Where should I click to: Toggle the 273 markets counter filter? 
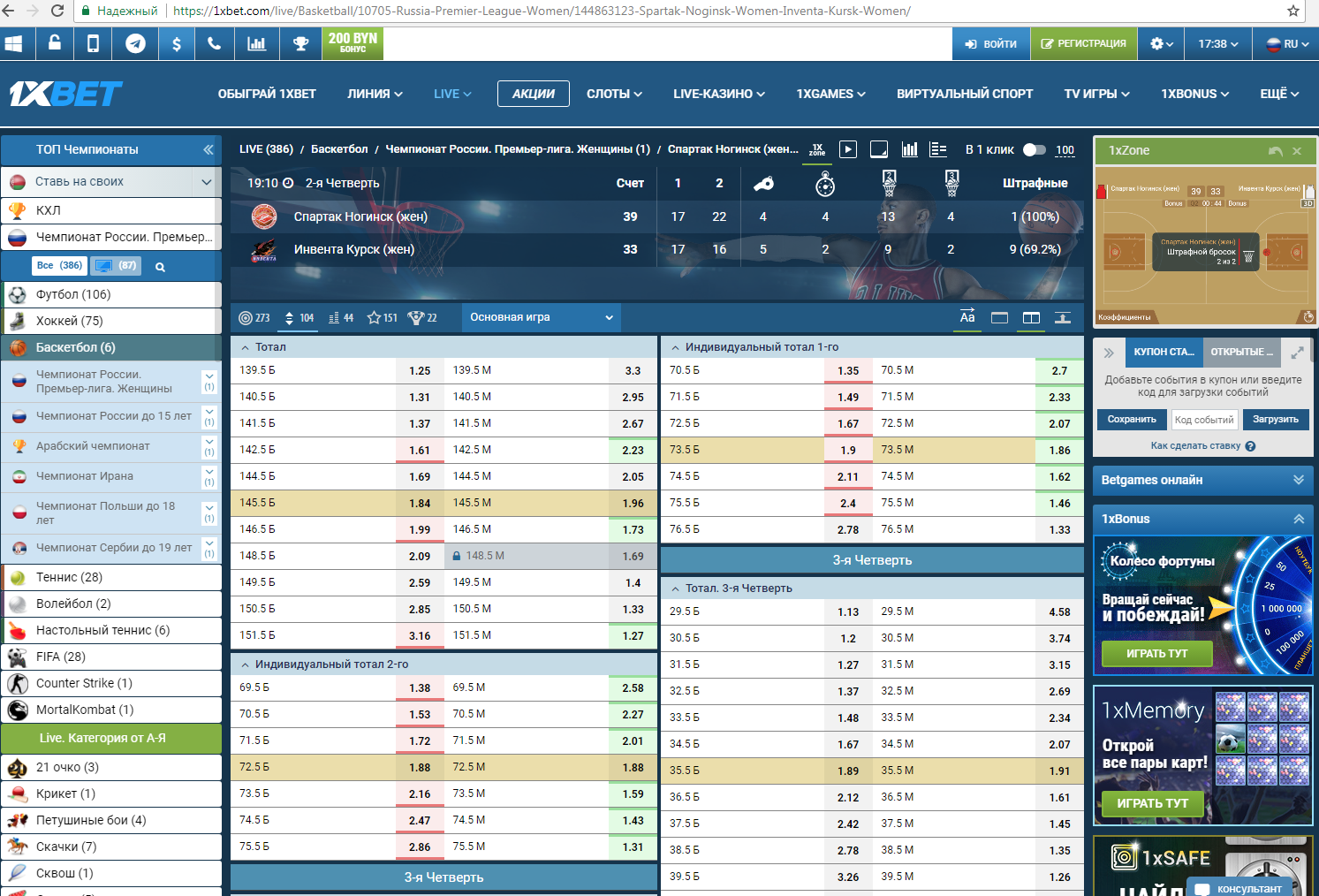click(x=254, y=318)
